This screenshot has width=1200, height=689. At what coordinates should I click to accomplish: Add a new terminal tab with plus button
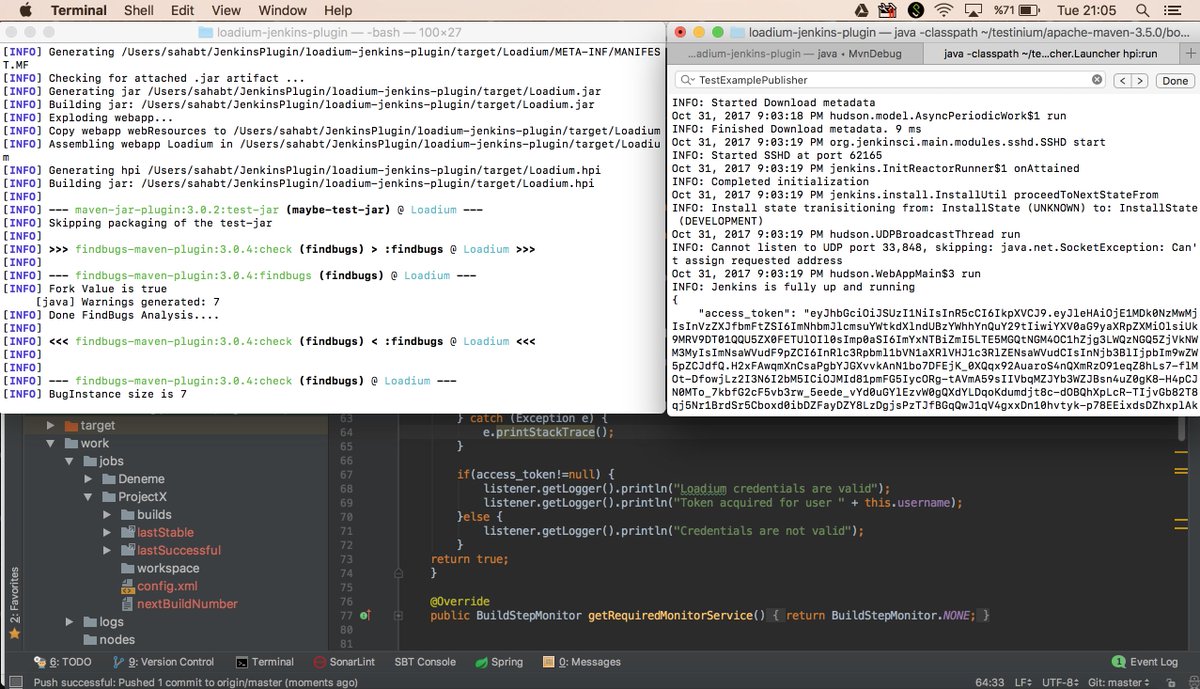point(1188,54)
